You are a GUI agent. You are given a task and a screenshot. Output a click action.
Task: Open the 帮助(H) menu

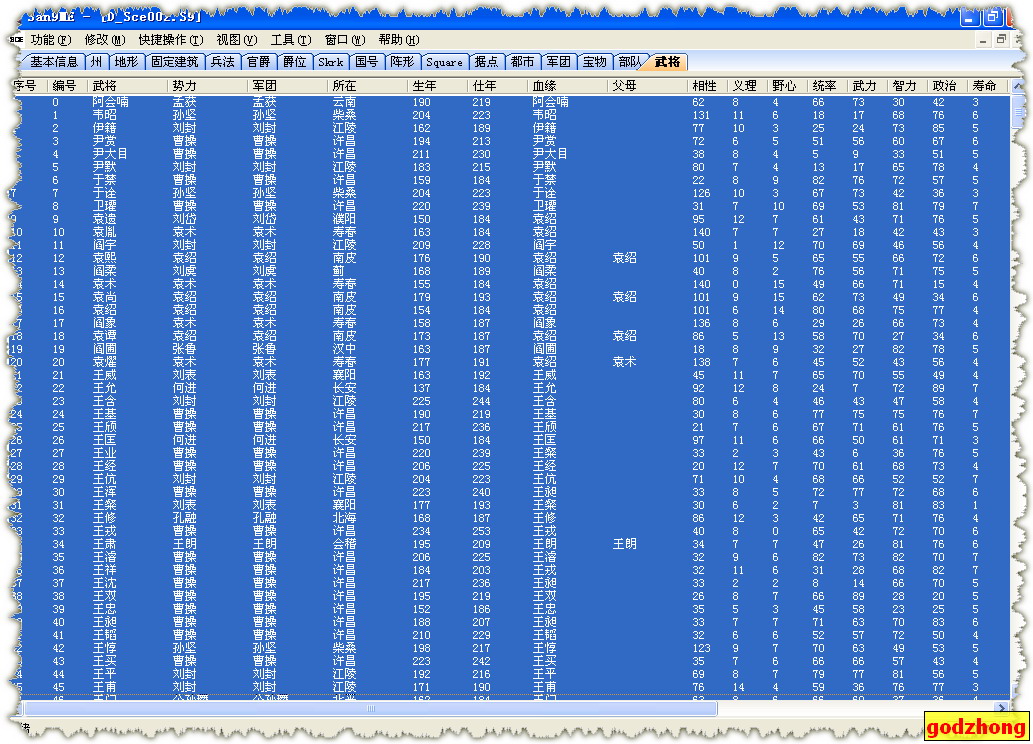point(398,40)
